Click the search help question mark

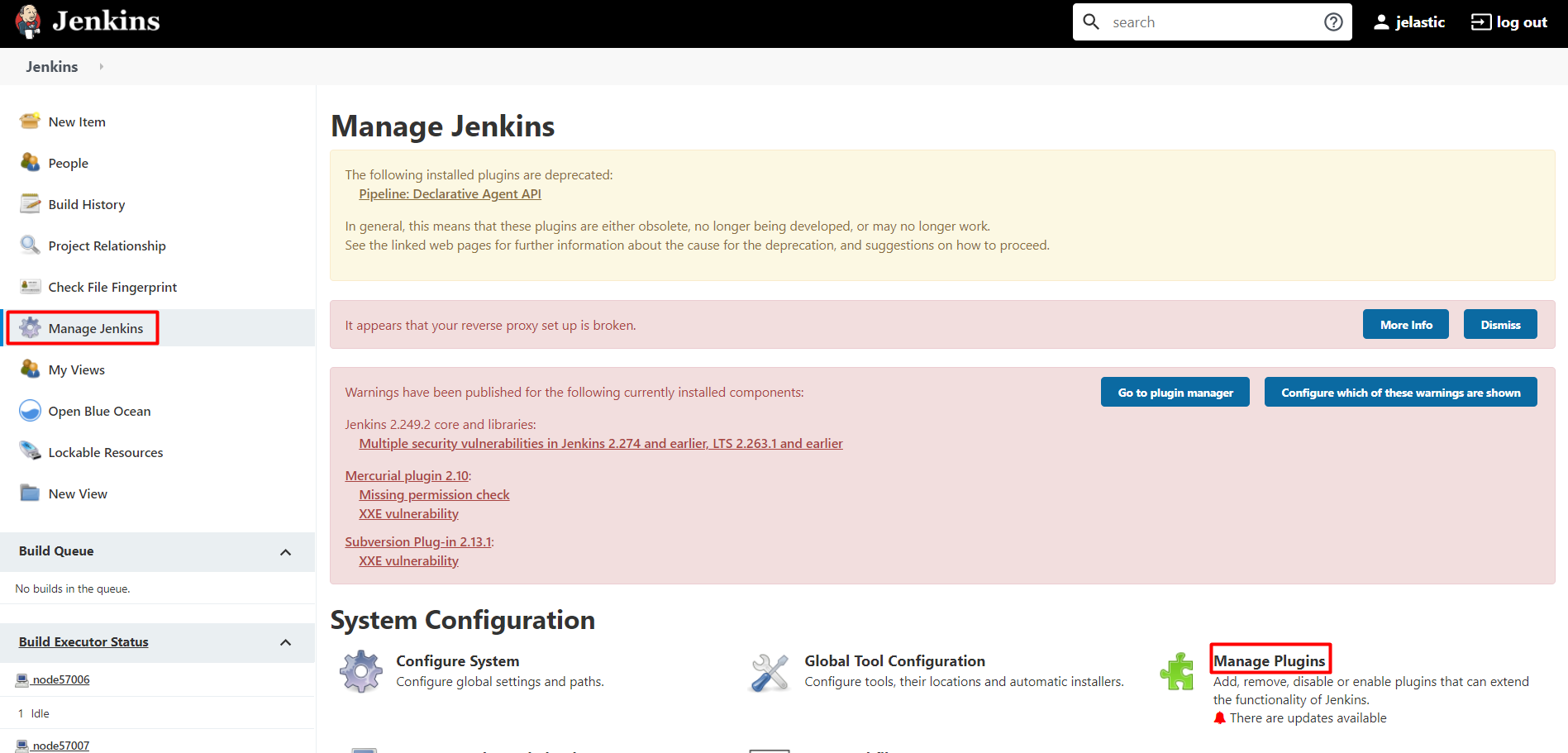point(1332,21)
